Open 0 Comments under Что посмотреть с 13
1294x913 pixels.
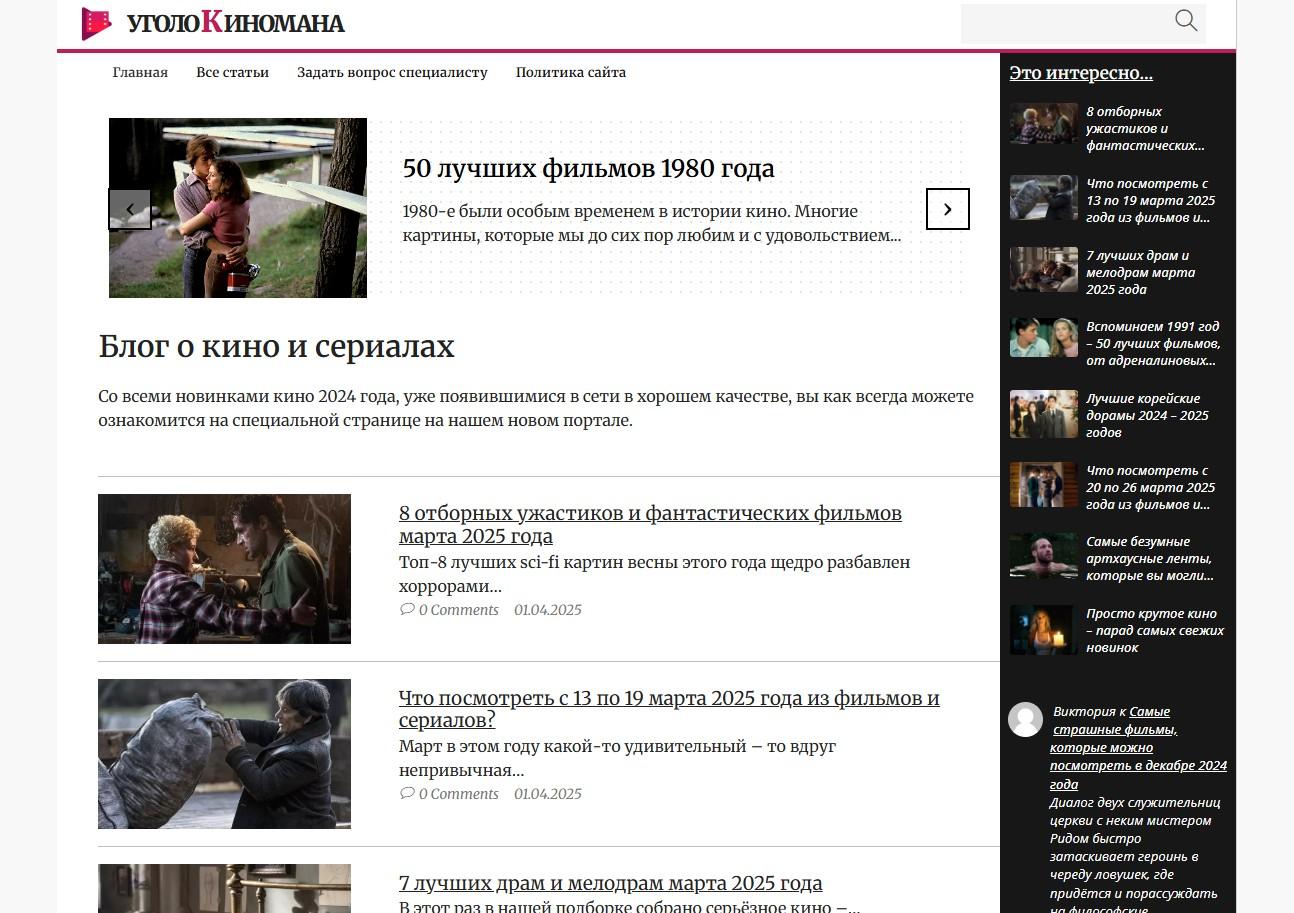[458, 794]
